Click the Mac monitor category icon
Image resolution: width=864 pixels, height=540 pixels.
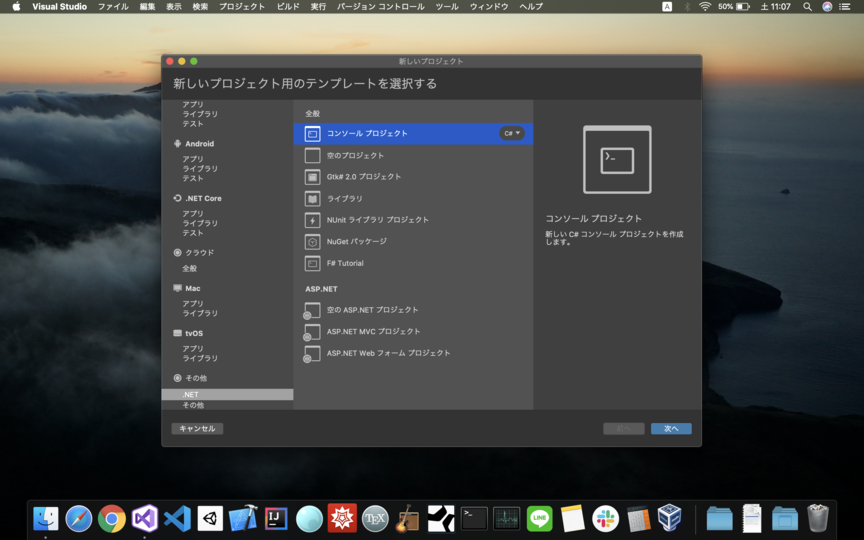(x=177, y=288)
